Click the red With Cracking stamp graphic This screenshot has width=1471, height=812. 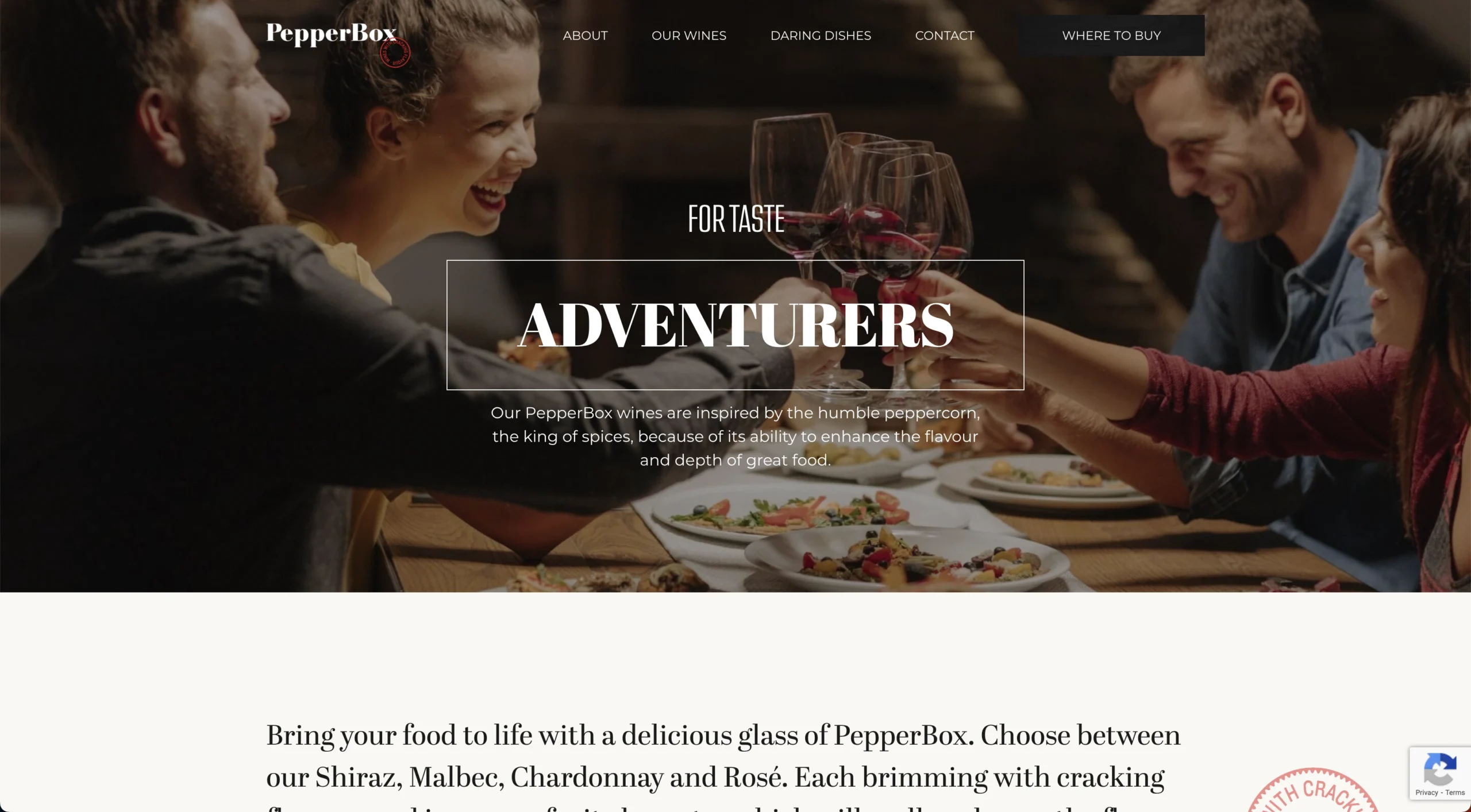click(x=1313, y=790)
